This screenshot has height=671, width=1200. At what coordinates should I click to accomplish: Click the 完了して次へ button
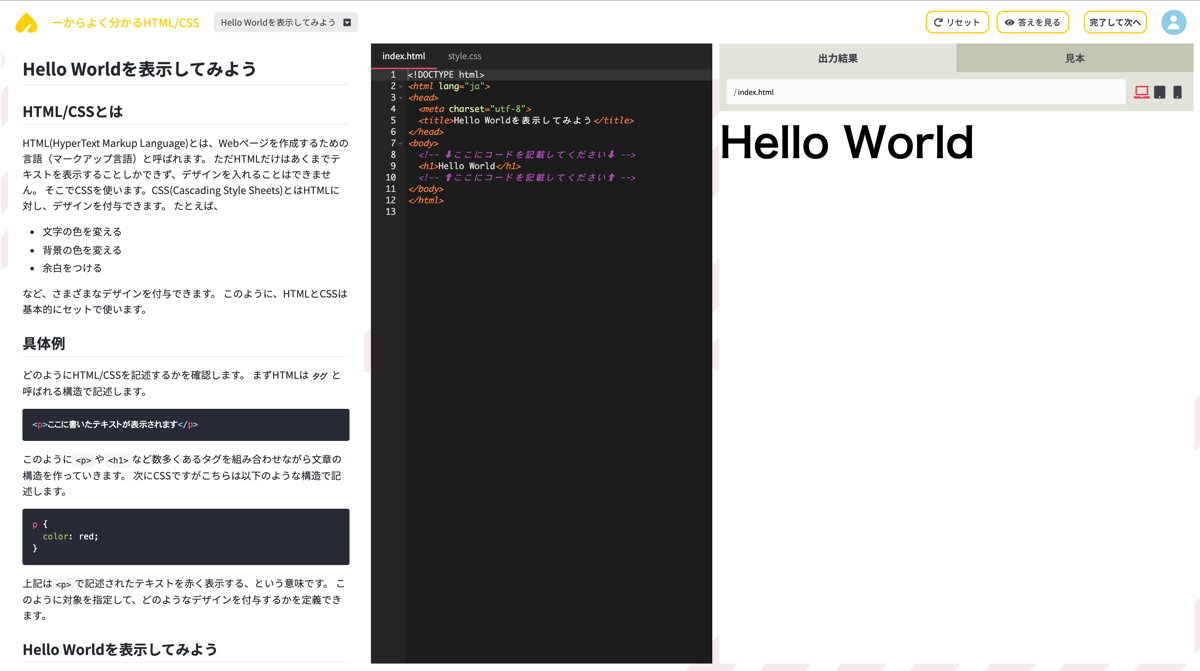pos(1114,22)
